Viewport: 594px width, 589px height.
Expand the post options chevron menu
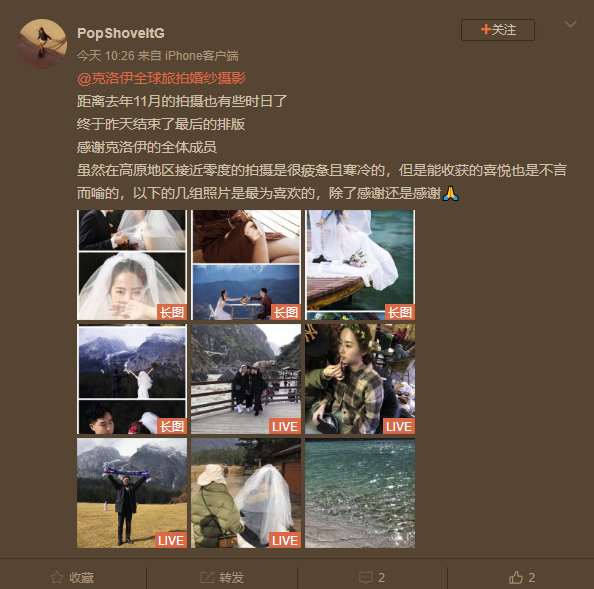click(570, 25)
